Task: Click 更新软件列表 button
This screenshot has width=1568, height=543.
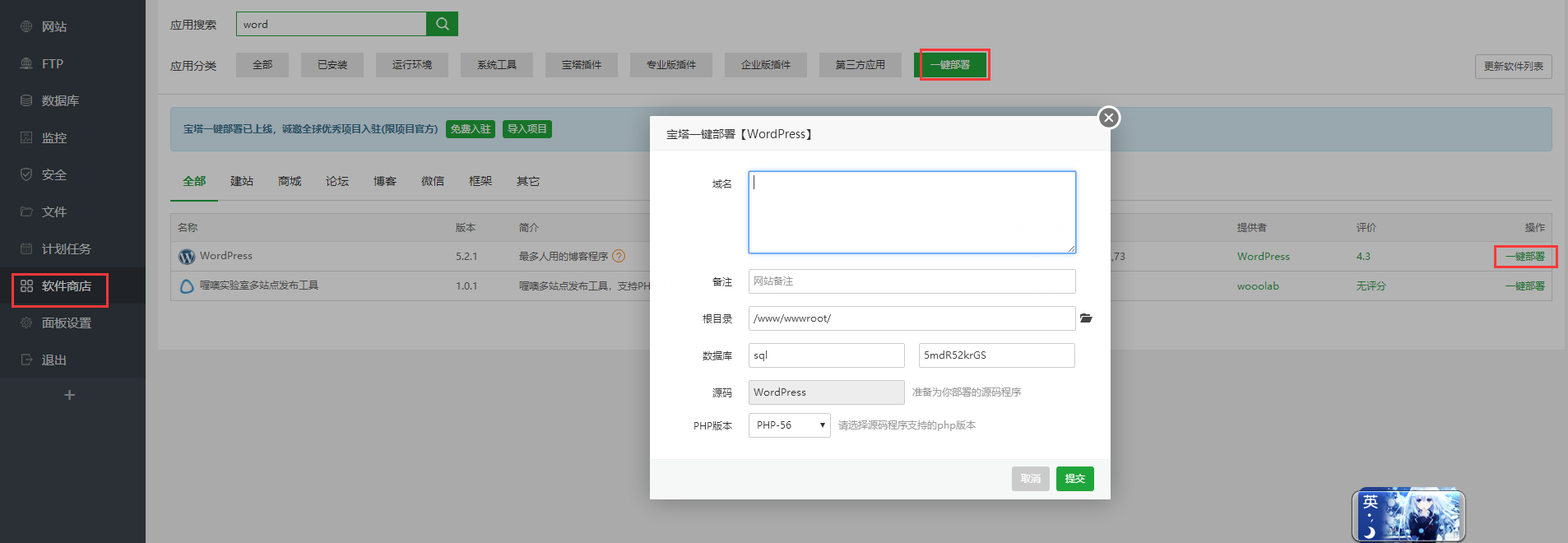Action: pyautogui.click(x=1514, y=67)
